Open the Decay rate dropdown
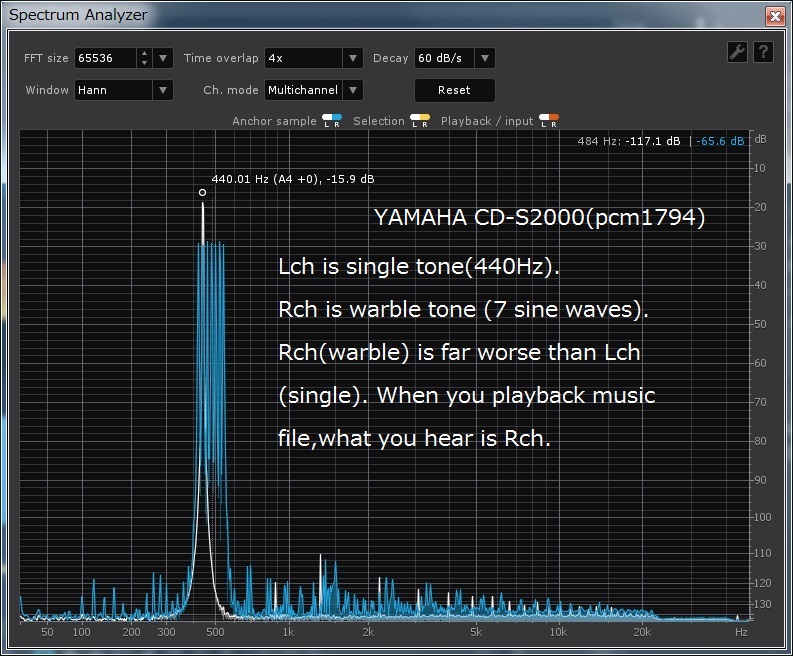This screenshot has width=793, height=656. (485, 58)
